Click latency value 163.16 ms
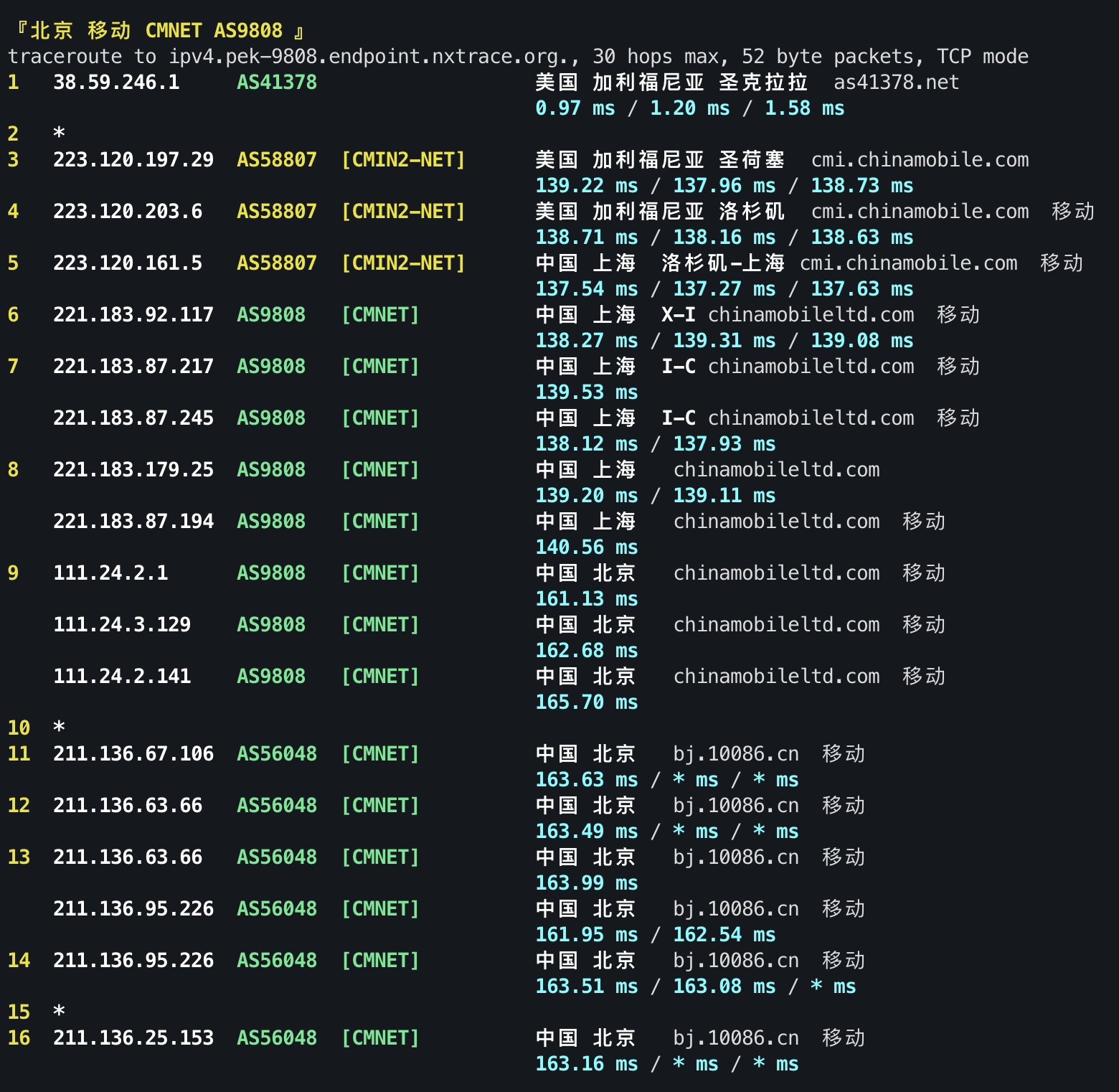The height and width of the screenshot is (1092, 1119). (x=587, y=1064)
